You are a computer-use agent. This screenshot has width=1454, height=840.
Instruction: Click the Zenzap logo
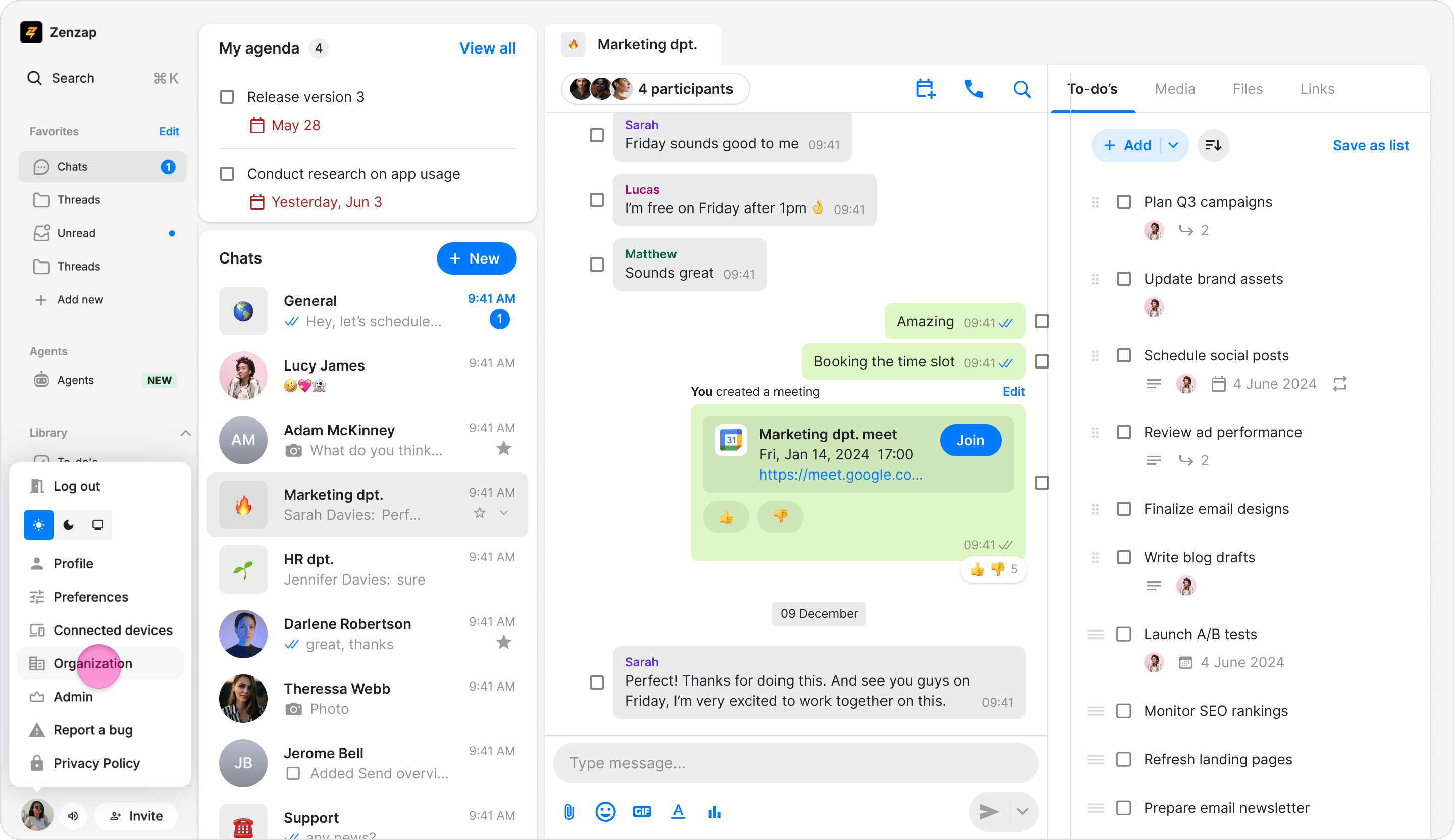31,32
